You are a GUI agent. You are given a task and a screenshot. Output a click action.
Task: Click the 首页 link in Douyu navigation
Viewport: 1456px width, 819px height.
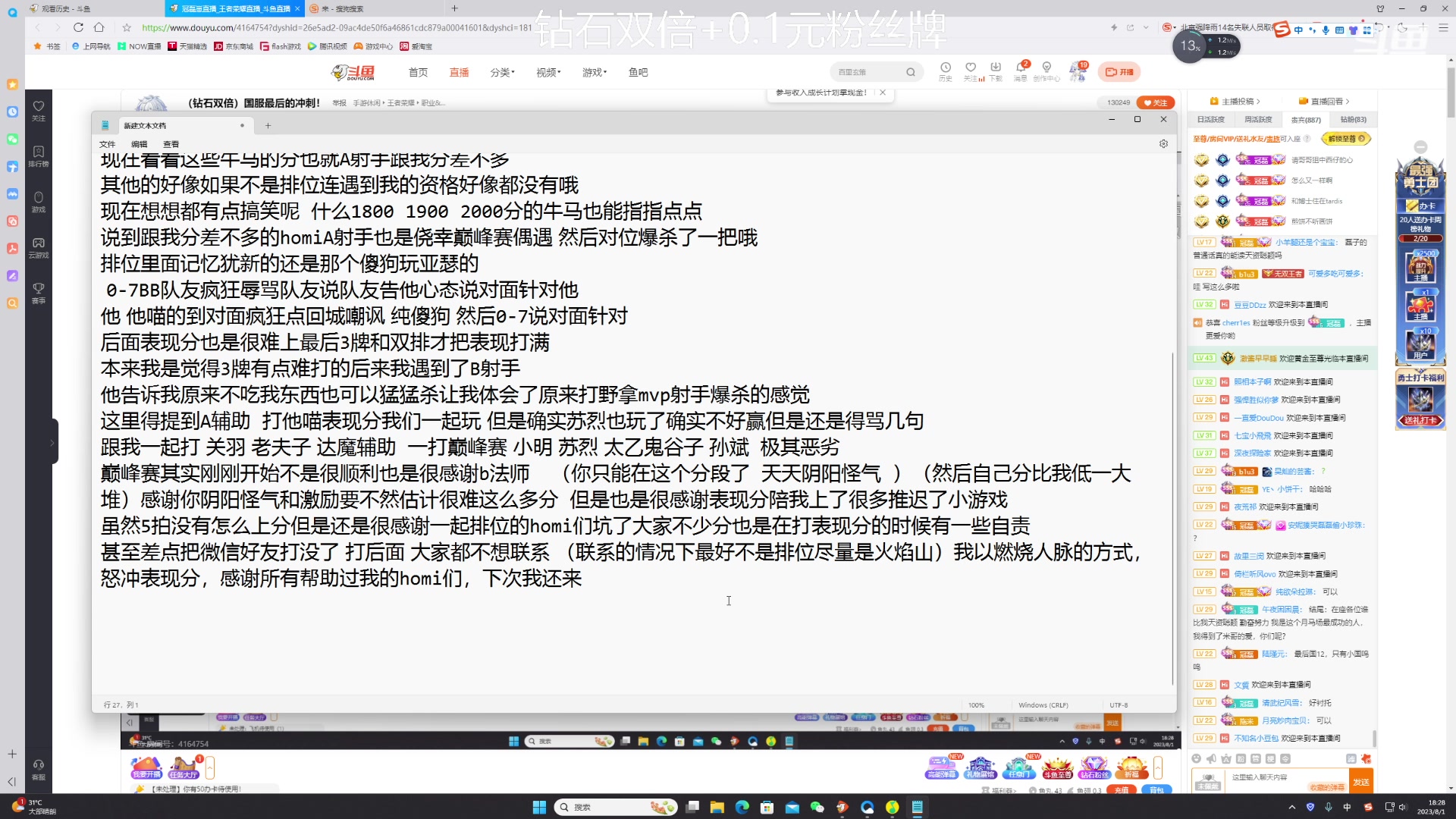pyautogui.click(x=418, y=72)
